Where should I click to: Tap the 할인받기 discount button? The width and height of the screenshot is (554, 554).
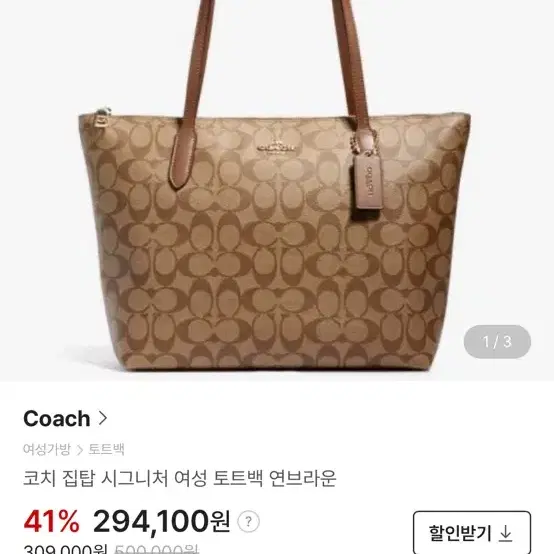472,533
